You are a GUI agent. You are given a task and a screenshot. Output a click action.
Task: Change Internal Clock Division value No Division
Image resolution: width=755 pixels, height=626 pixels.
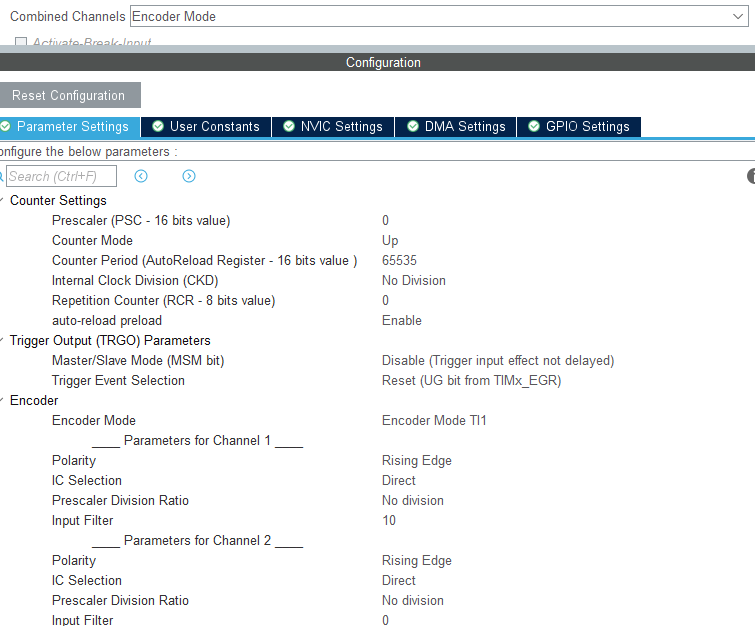click(x=414, y=281)
